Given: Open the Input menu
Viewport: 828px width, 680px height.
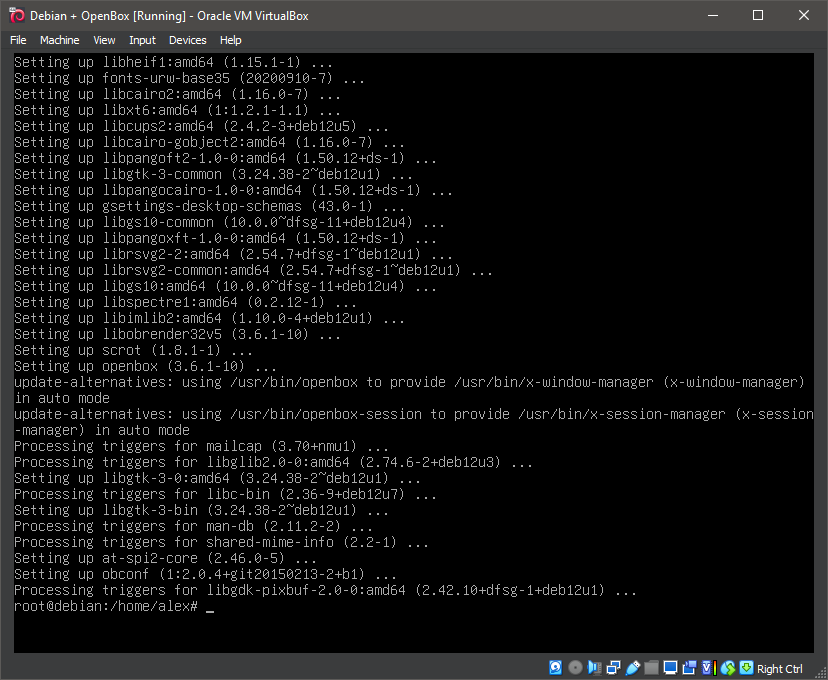Looking at the screenshot, I should 142,40.
